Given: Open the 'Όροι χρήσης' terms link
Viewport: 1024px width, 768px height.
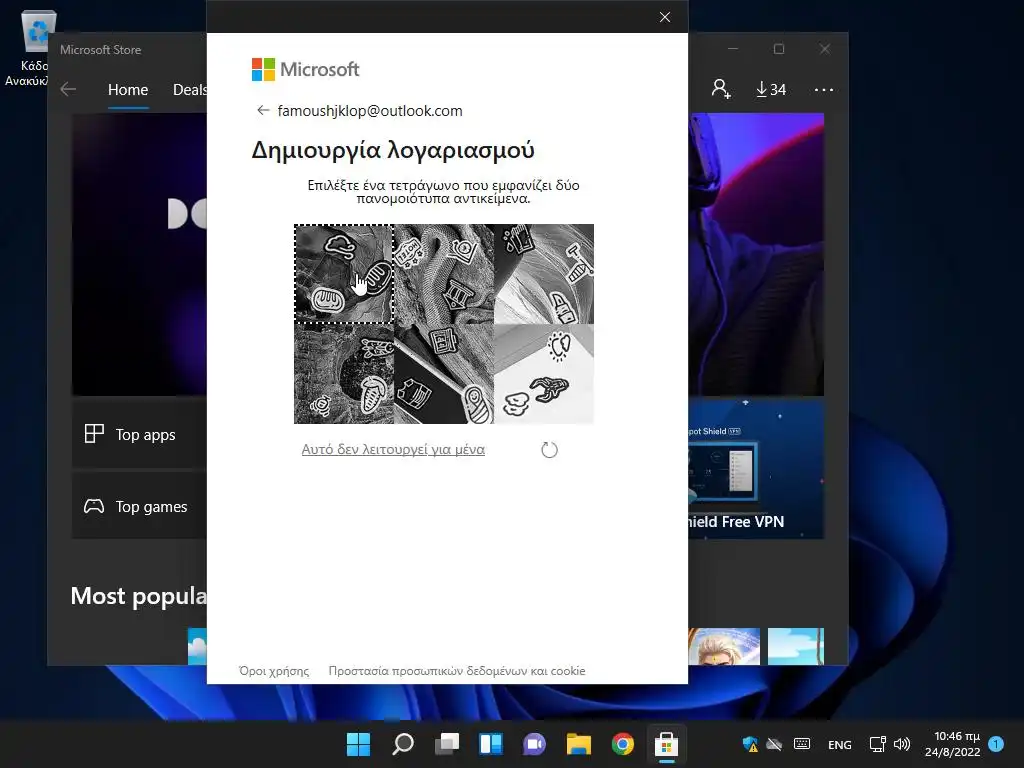Looking at the screenshot, I should click(x=274, y=671).
